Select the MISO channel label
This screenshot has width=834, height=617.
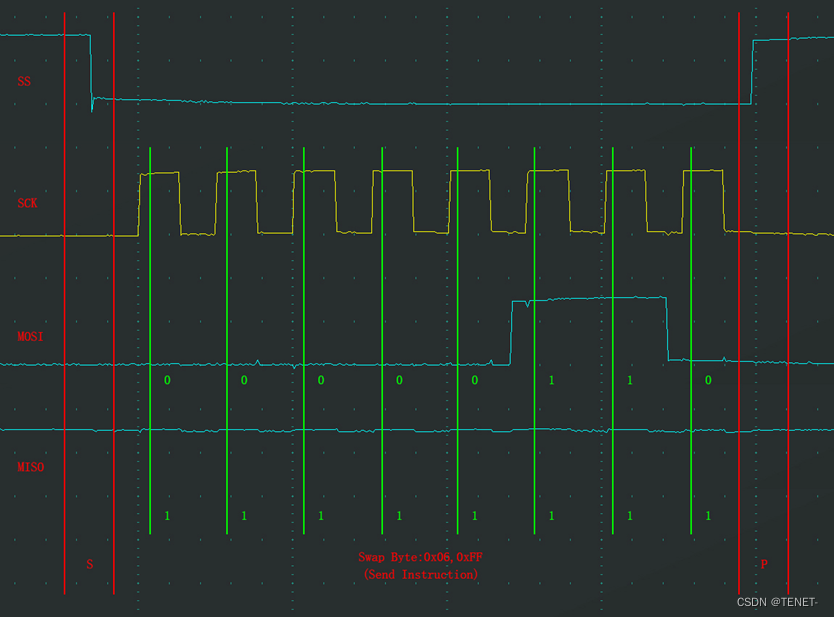point(30,467)
